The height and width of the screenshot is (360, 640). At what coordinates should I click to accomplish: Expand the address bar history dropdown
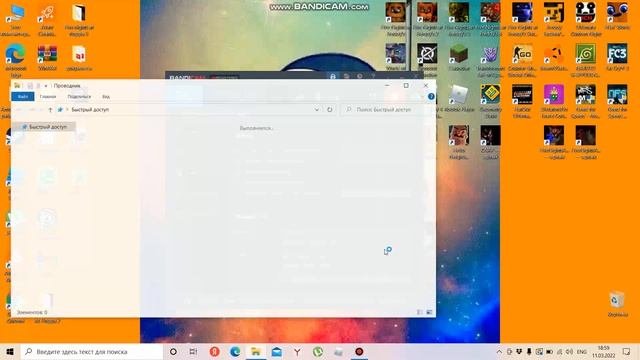pos(317,110)
